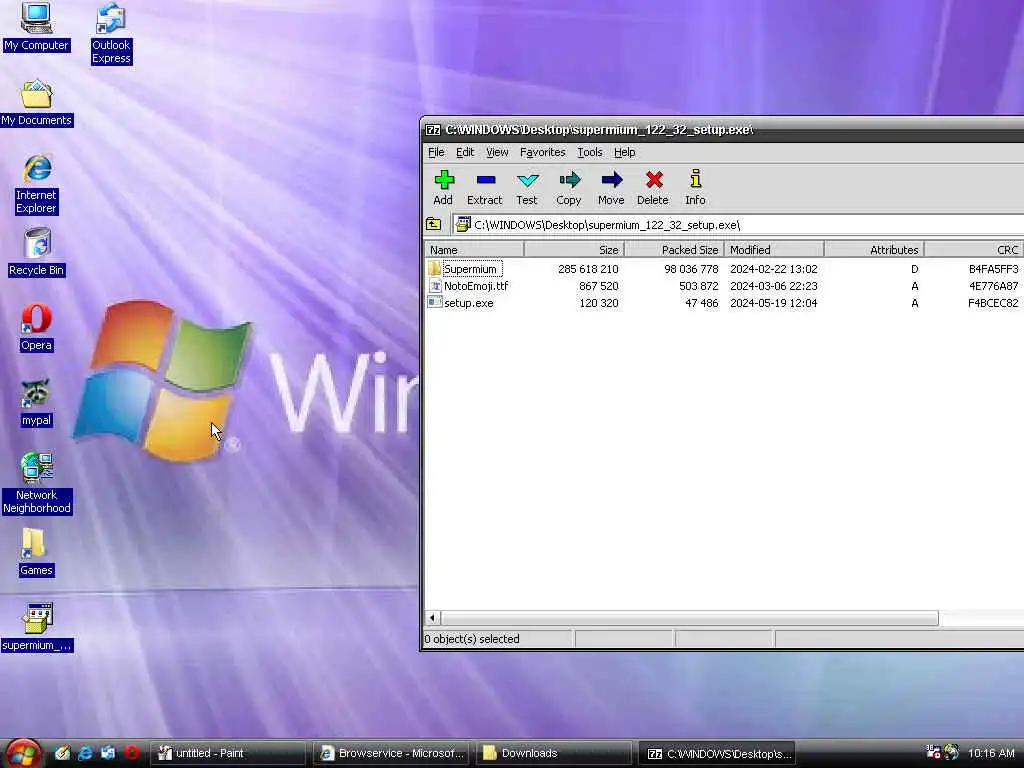The image size is (1024, 768).
Task: Click the Supermium folder icon in list
Action: (x=434, y=268)
